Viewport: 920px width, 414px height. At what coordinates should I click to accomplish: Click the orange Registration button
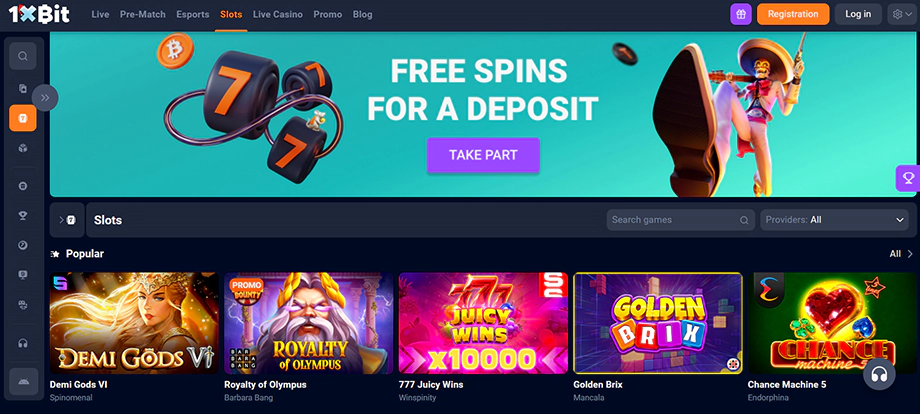[x=793, y=14]
